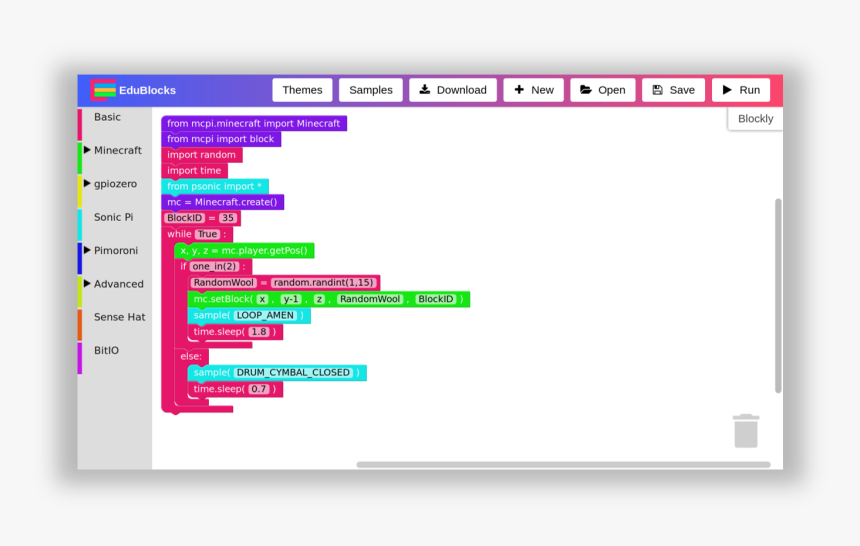Click the open folder icon
This screenshot has height=546, width=860.
(586, 89)
